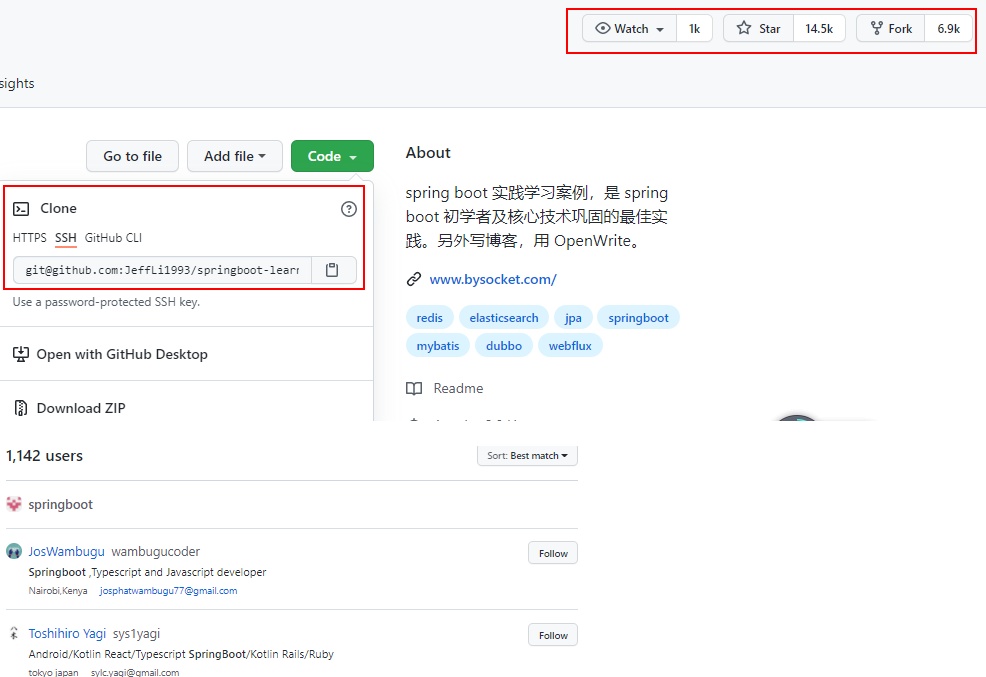
Task: Open with GitHub Desktop
Action: [121, 354]
